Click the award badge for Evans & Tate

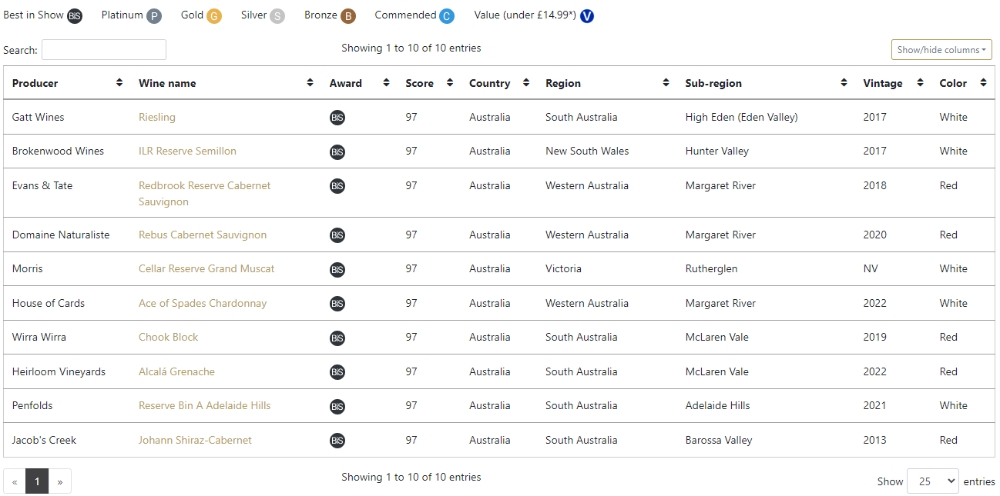pyautogui.click(x=337, y=186)
